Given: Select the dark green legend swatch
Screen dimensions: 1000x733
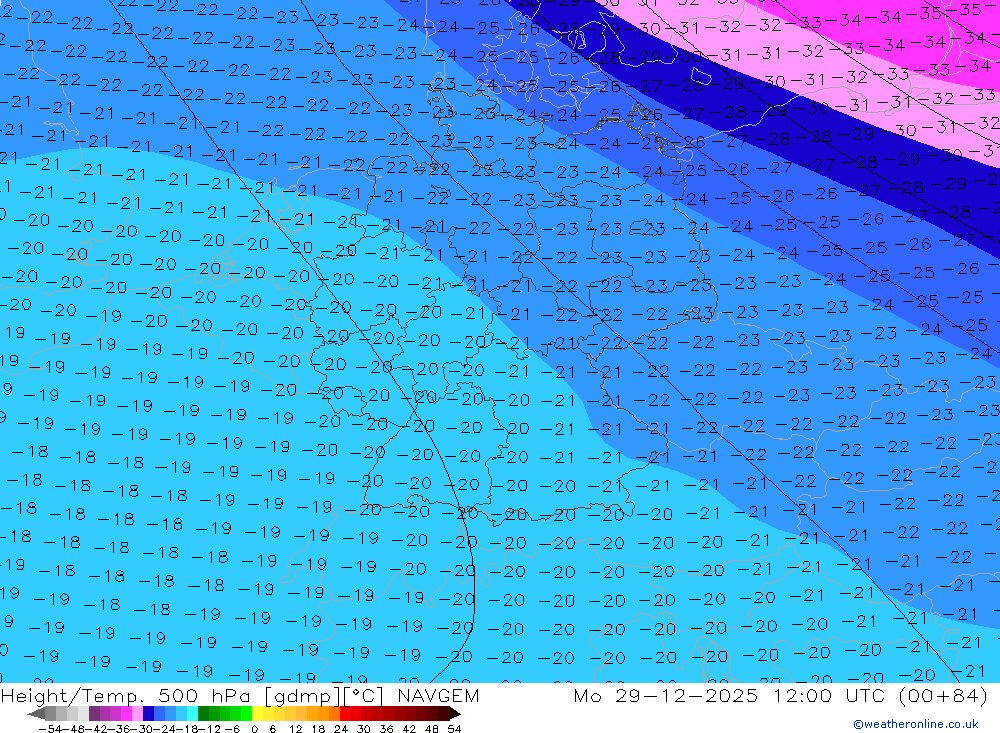Looking at the screenshot, I should click(203, 714).
